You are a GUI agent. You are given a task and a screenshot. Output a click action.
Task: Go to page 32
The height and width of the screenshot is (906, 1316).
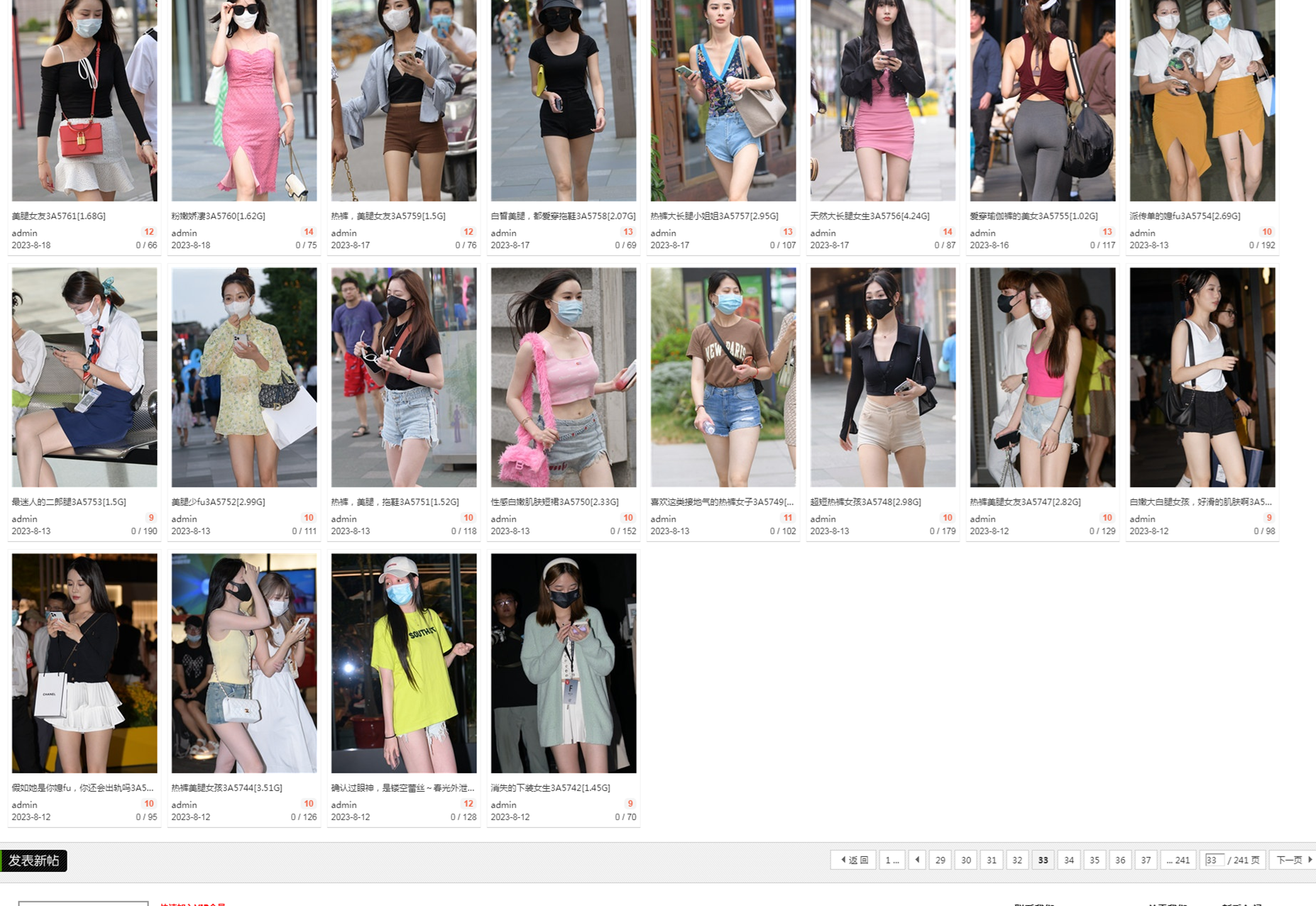(1017, 860)
